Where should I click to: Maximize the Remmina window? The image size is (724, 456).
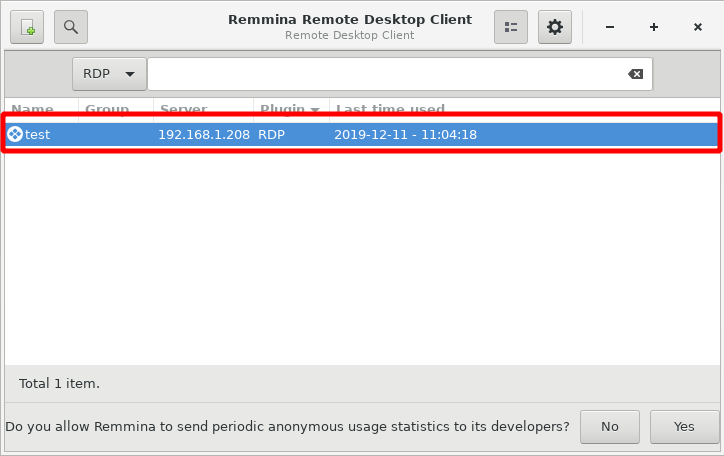[654, 27]
